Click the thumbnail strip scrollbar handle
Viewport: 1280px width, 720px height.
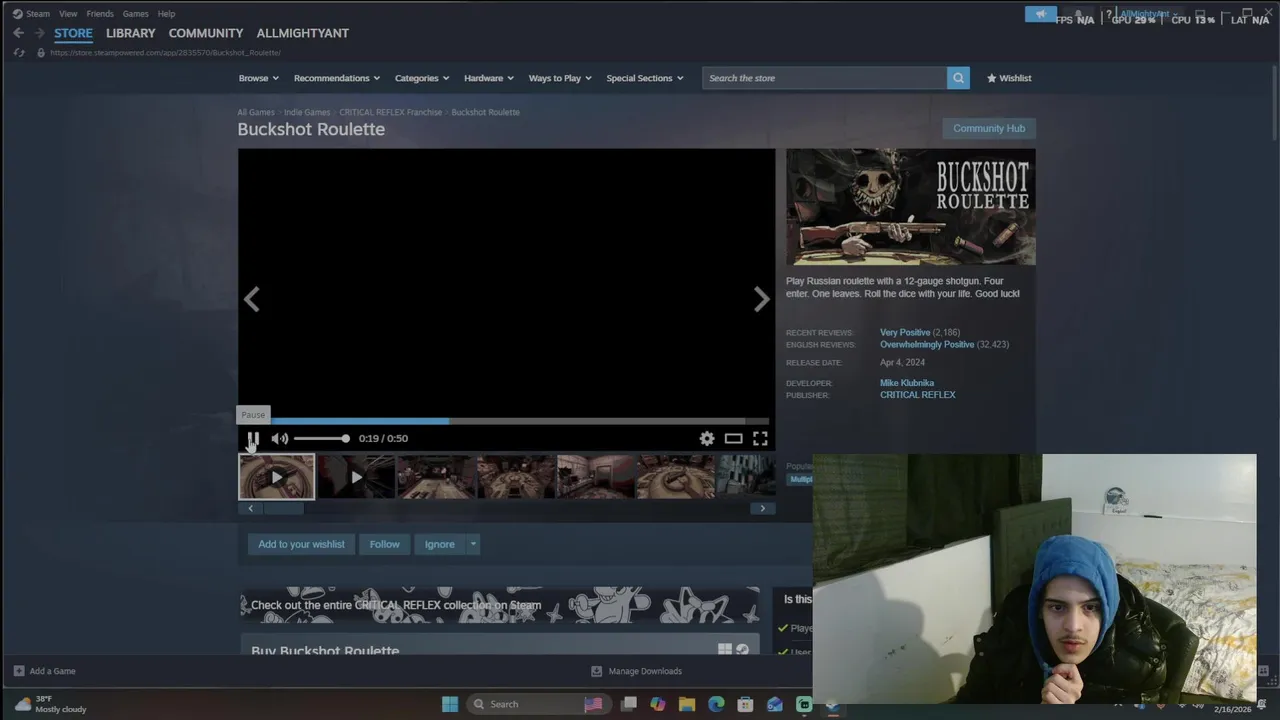point(283,508)
